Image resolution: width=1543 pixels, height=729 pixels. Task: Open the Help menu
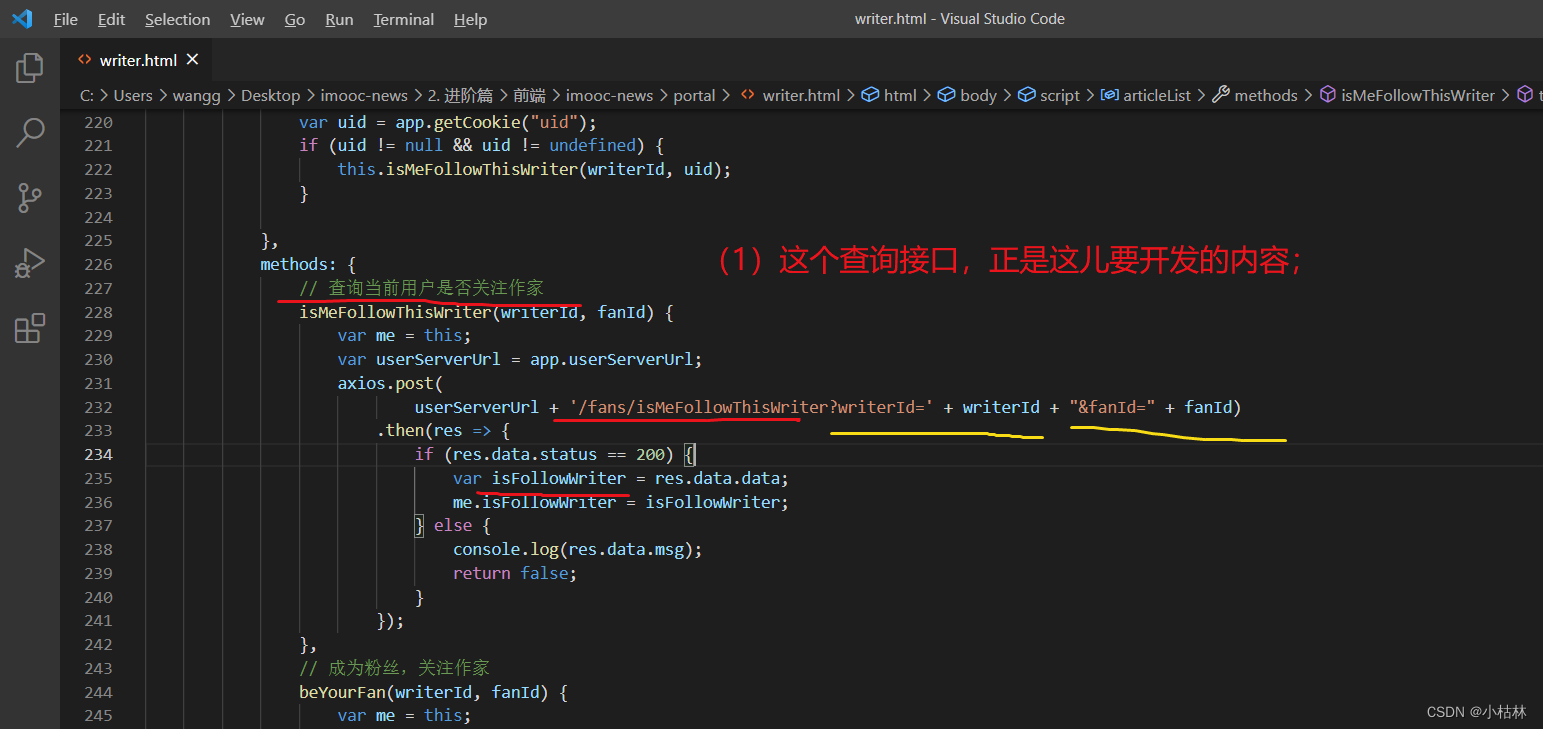point(470,19)
